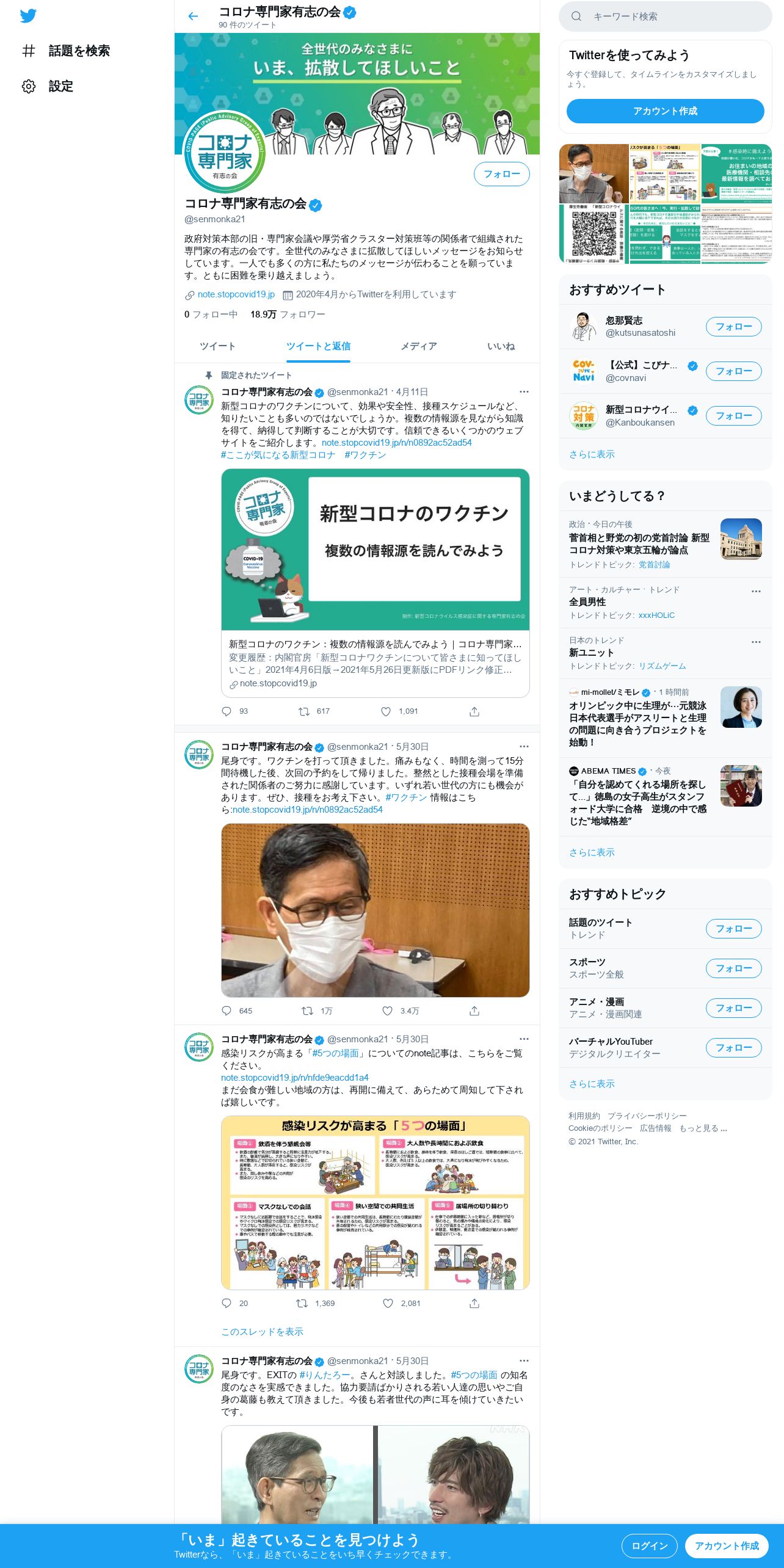This screenshot has height=1568, width=784.
Task: Open xxxHOLiC trend topic link
Action: [x=656, y=615]
